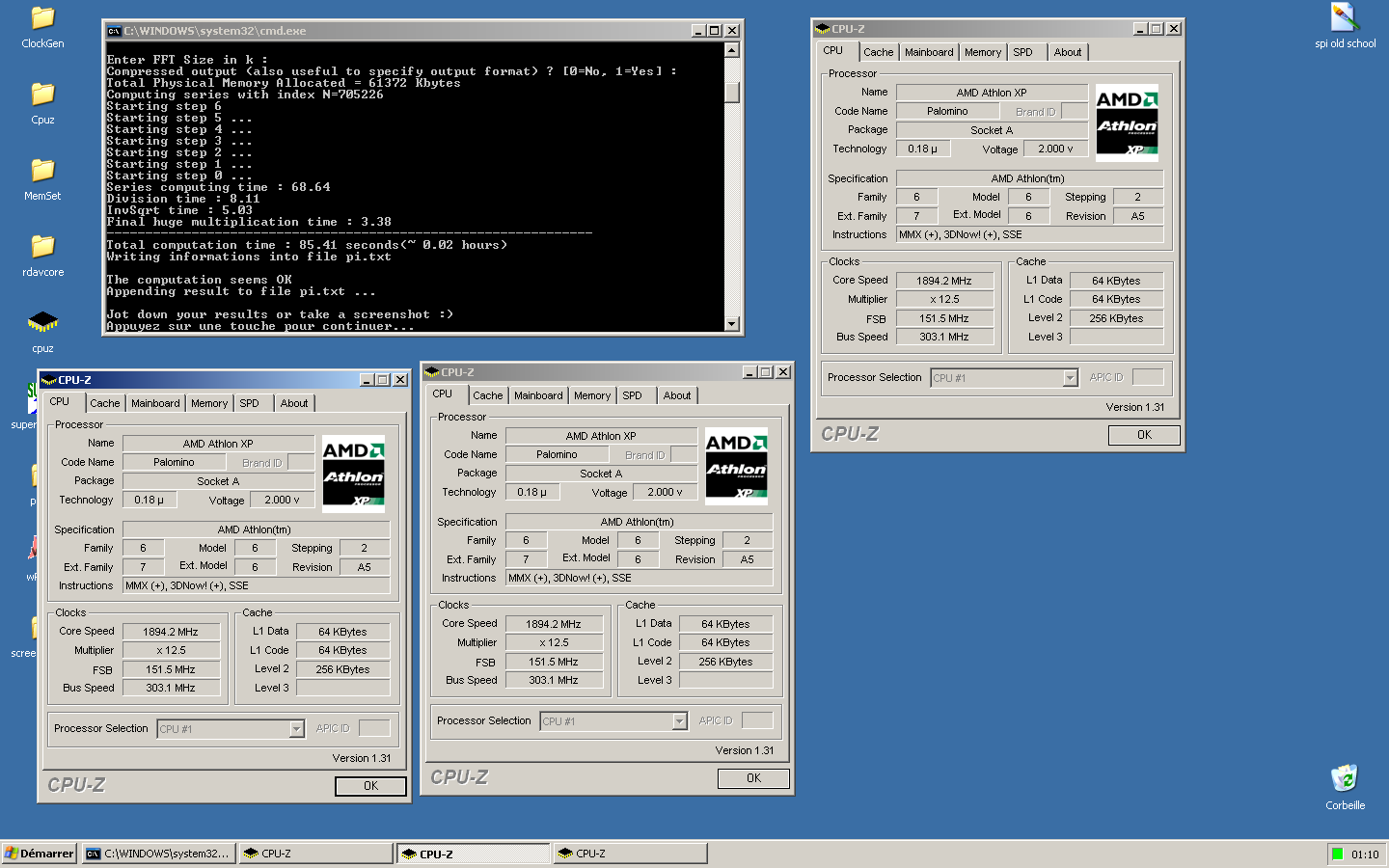The image size is (1389, 868).
Task: Click Core Speed value in top-right CPU-Z
Action: tap(944, 281)
